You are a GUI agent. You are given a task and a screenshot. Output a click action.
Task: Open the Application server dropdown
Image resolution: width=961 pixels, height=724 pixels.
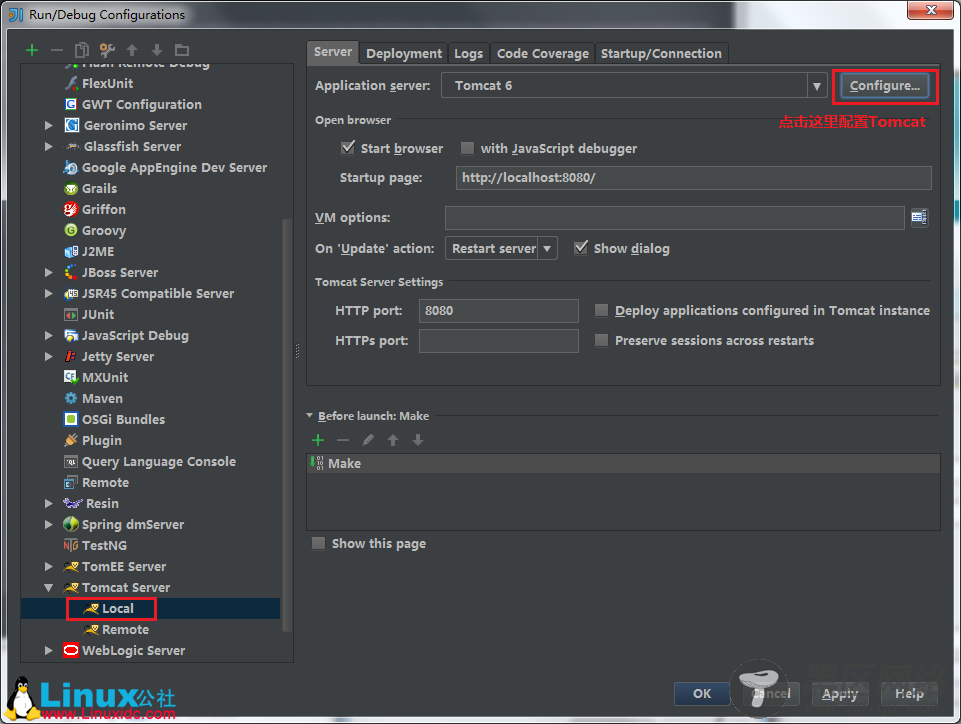(817, 86)
